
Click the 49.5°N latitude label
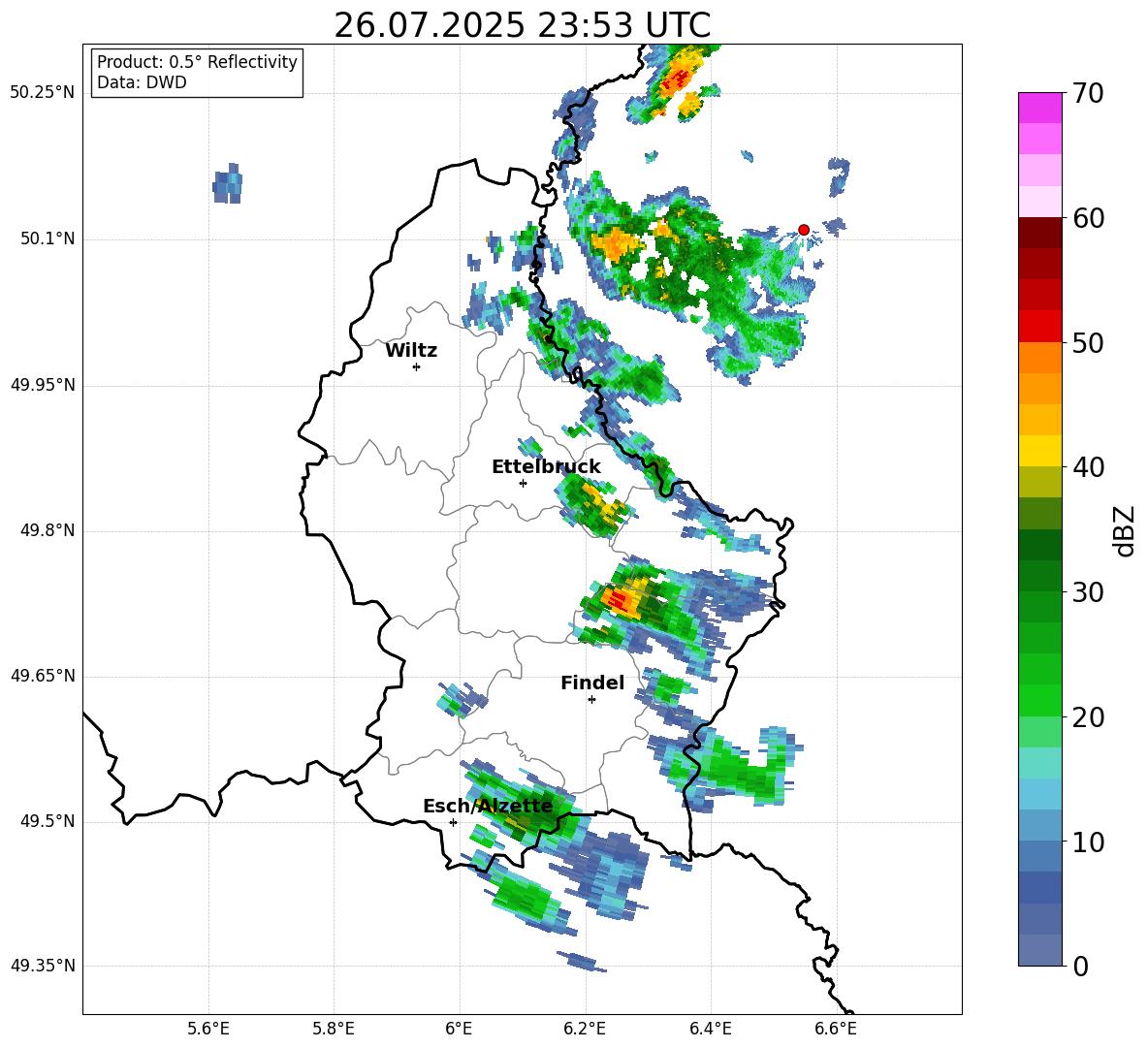click(48, 822)
